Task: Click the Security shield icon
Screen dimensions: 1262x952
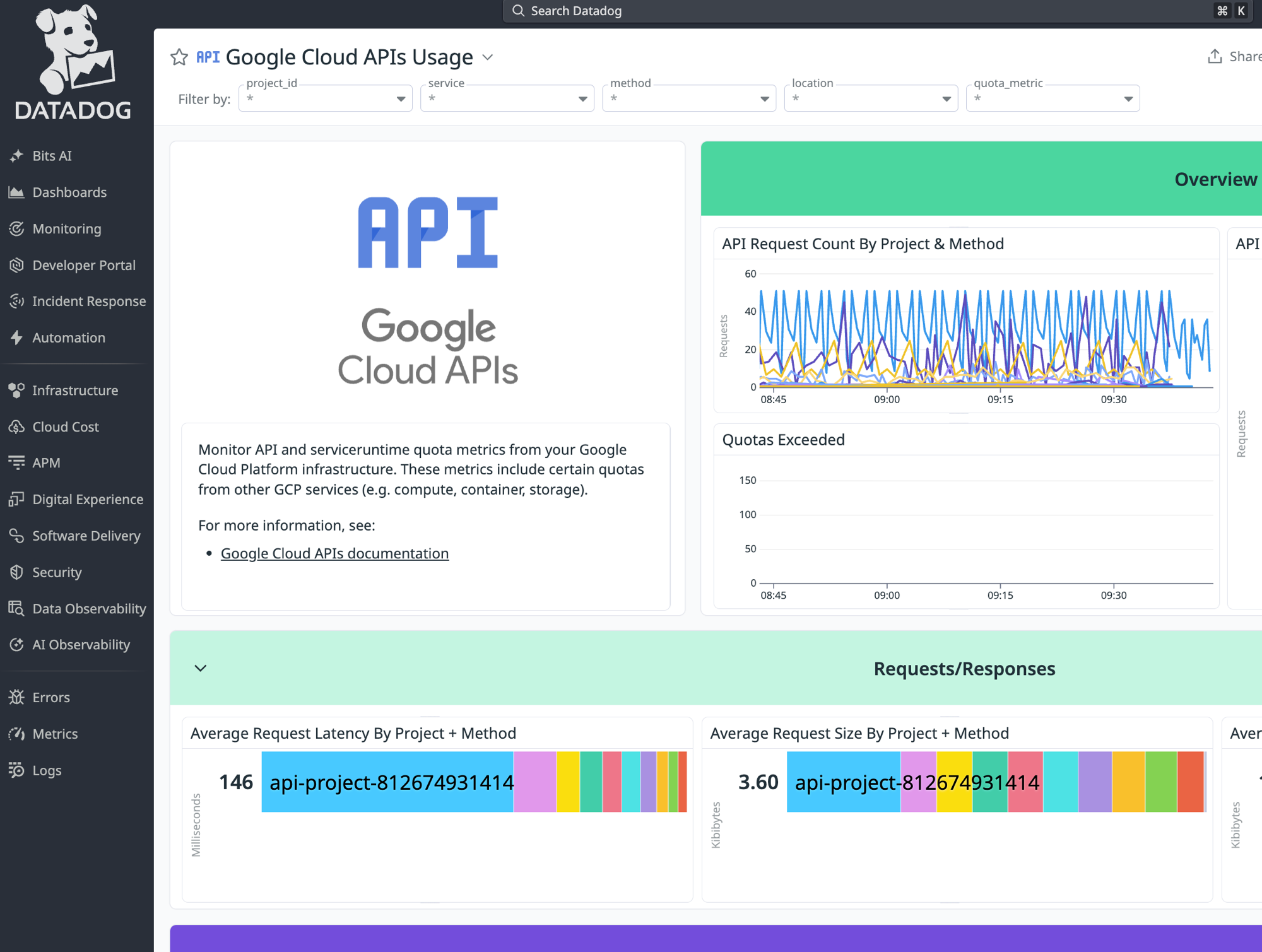Action: tap(17, 573)
